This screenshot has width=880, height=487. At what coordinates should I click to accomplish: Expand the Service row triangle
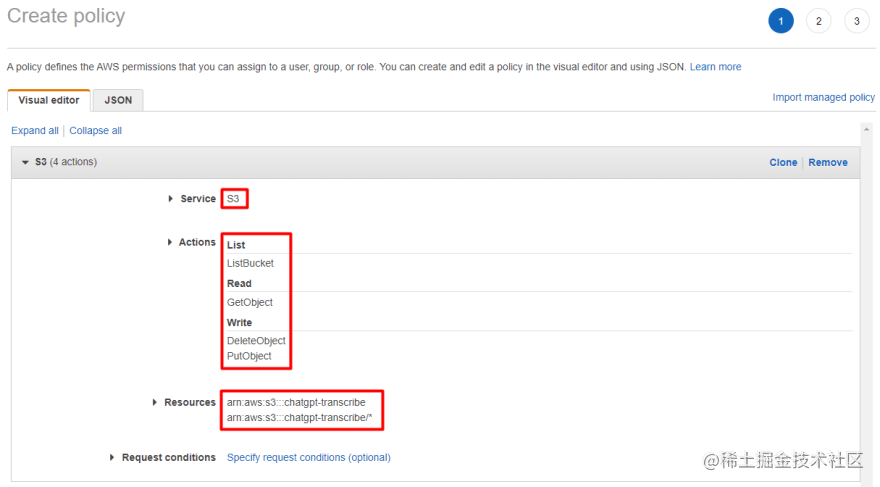(x=171, y=199)
